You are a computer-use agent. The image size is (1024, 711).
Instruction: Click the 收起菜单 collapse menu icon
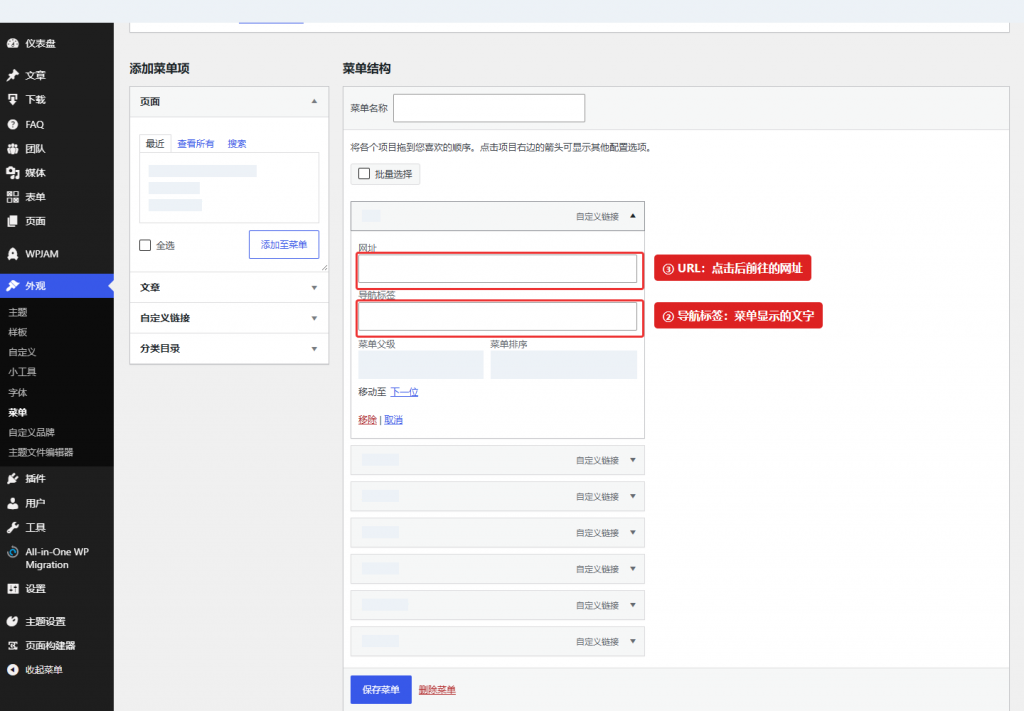point(12,669)
